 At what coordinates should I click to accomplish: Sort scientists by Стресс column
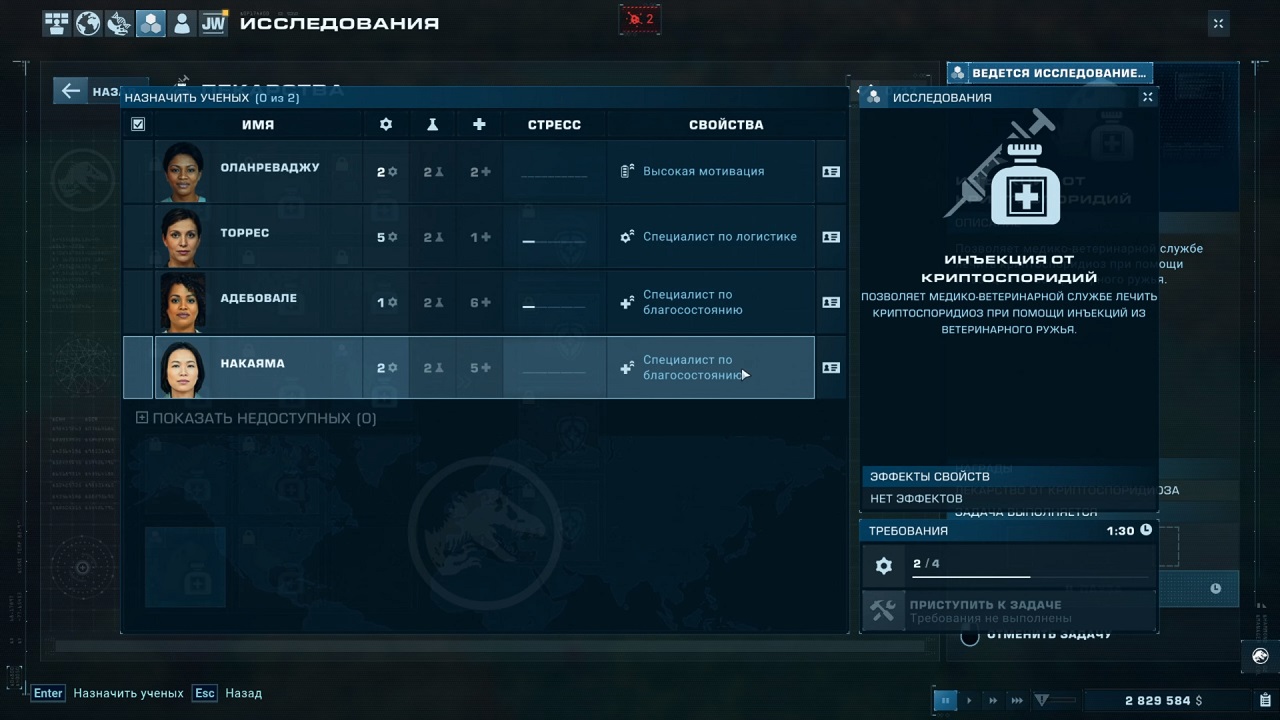(x=554, y=124)
